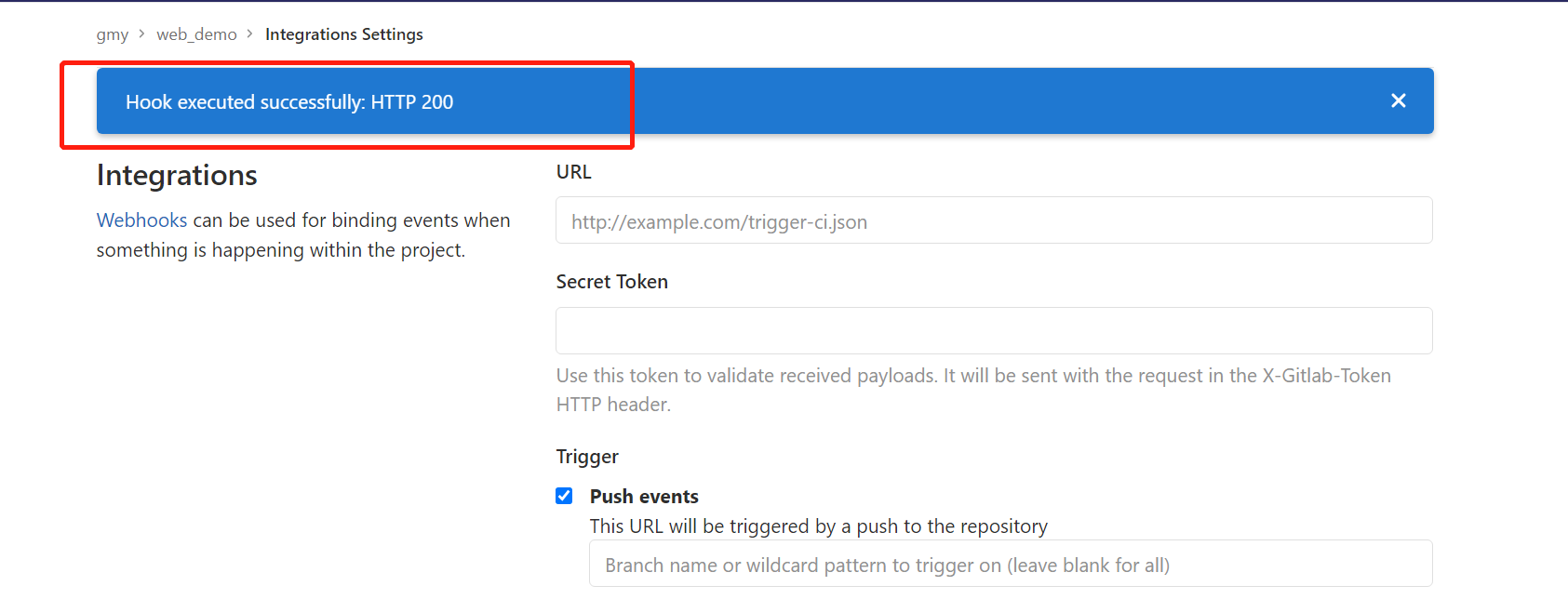Open the Webhooks documentation link

tap(142, 220)
